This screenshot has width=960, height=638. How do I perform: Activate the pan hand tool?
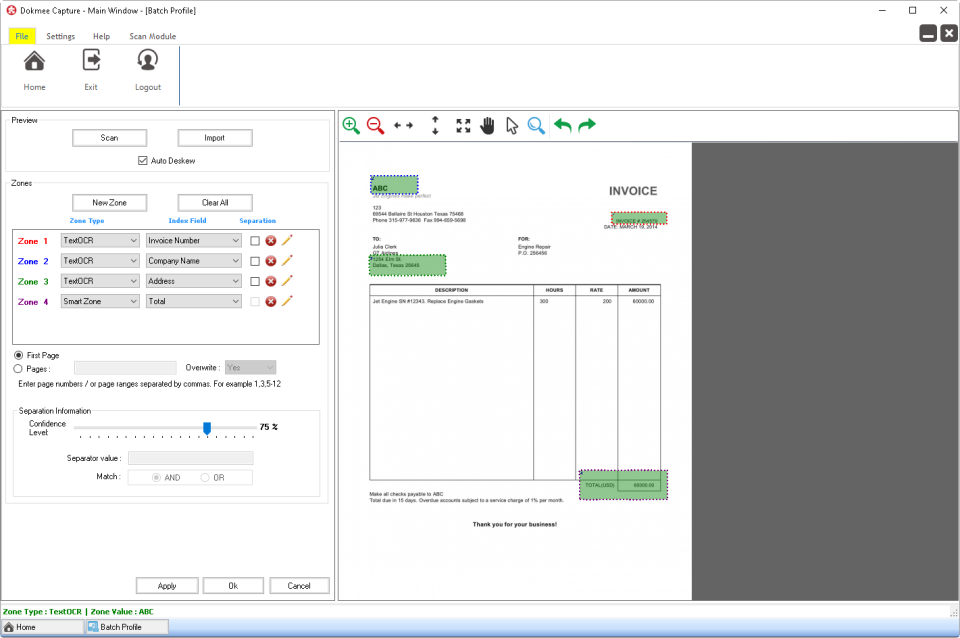[x=488, y=125]
